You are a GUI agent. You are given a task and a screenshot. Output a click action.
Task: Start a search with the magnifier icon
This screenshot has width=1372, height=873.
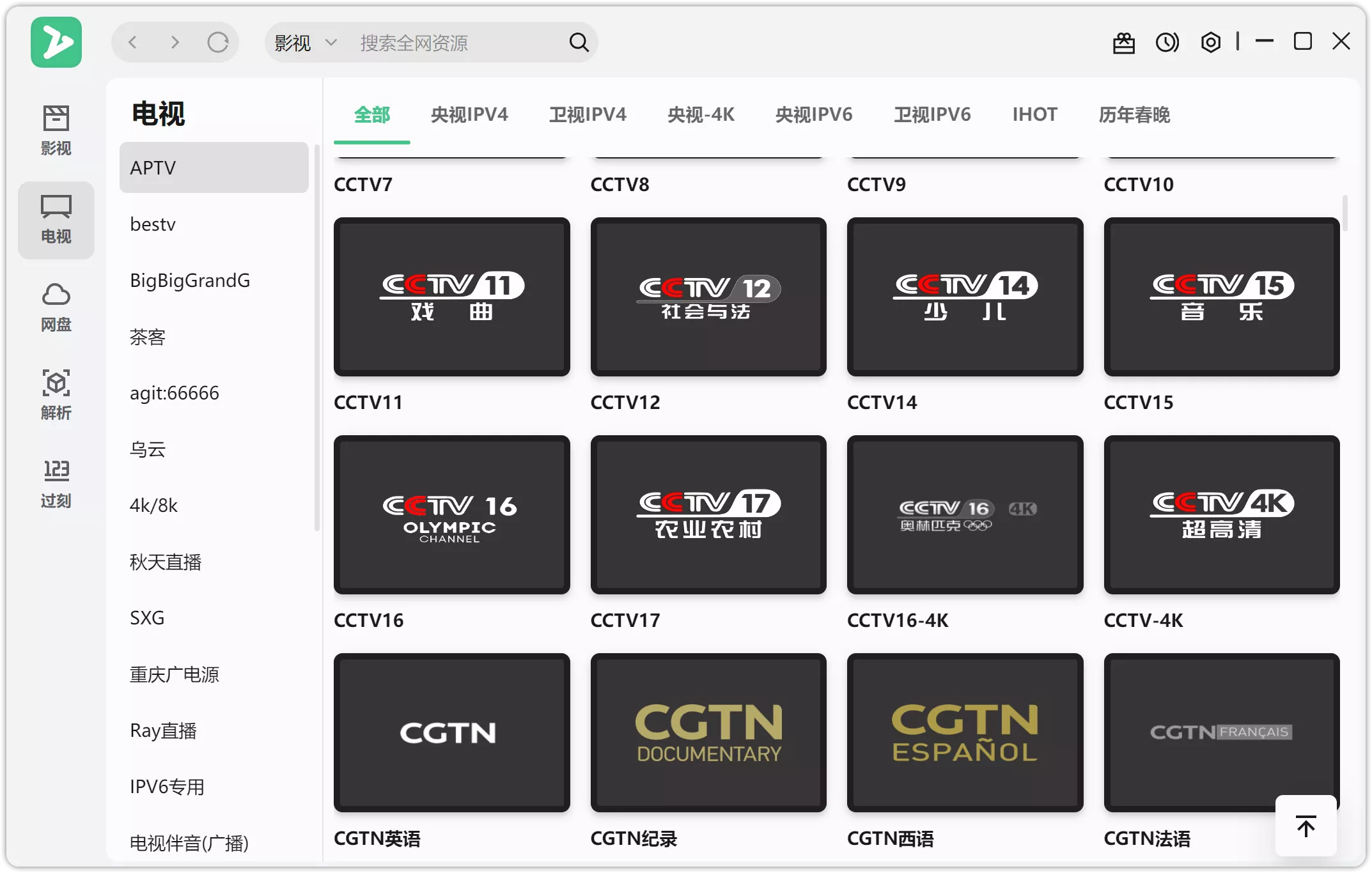pos(578,42)
